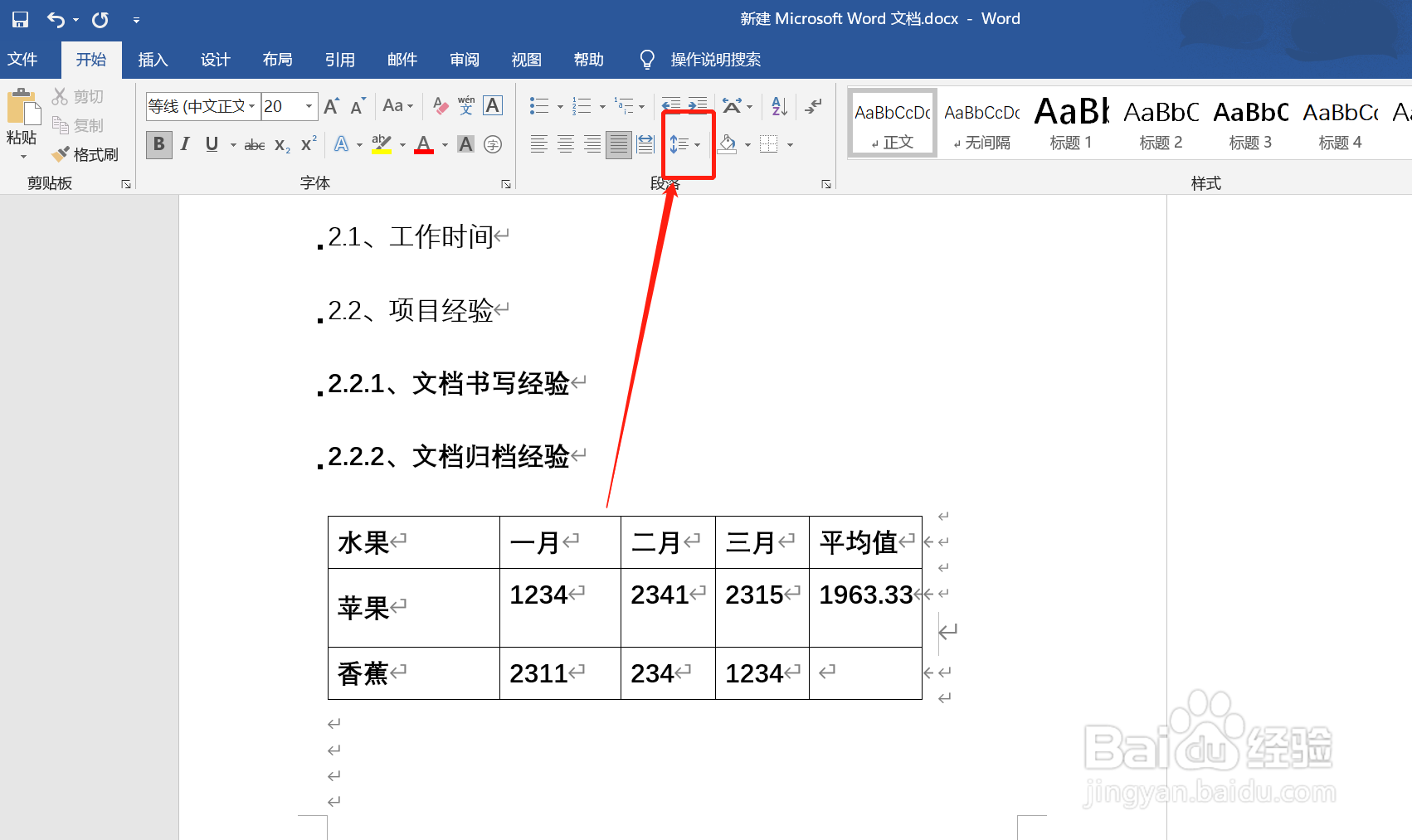Open the Change Case Aa dropdown

[x=397, y=106]
